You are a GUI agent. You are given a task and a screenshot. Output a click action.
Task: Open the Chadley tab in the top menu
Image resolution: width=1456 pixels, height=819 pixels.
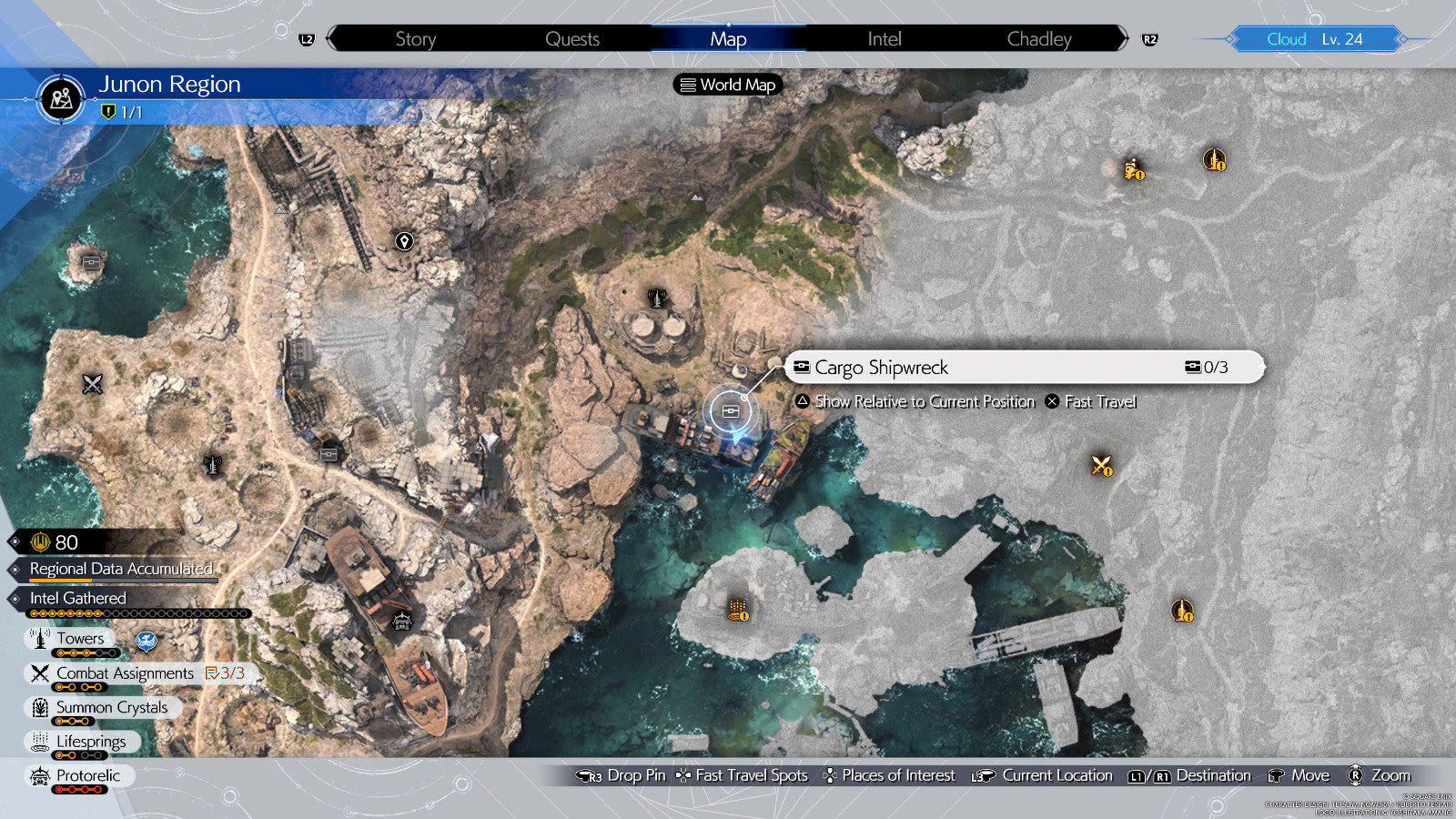(x=1038, y=38)
